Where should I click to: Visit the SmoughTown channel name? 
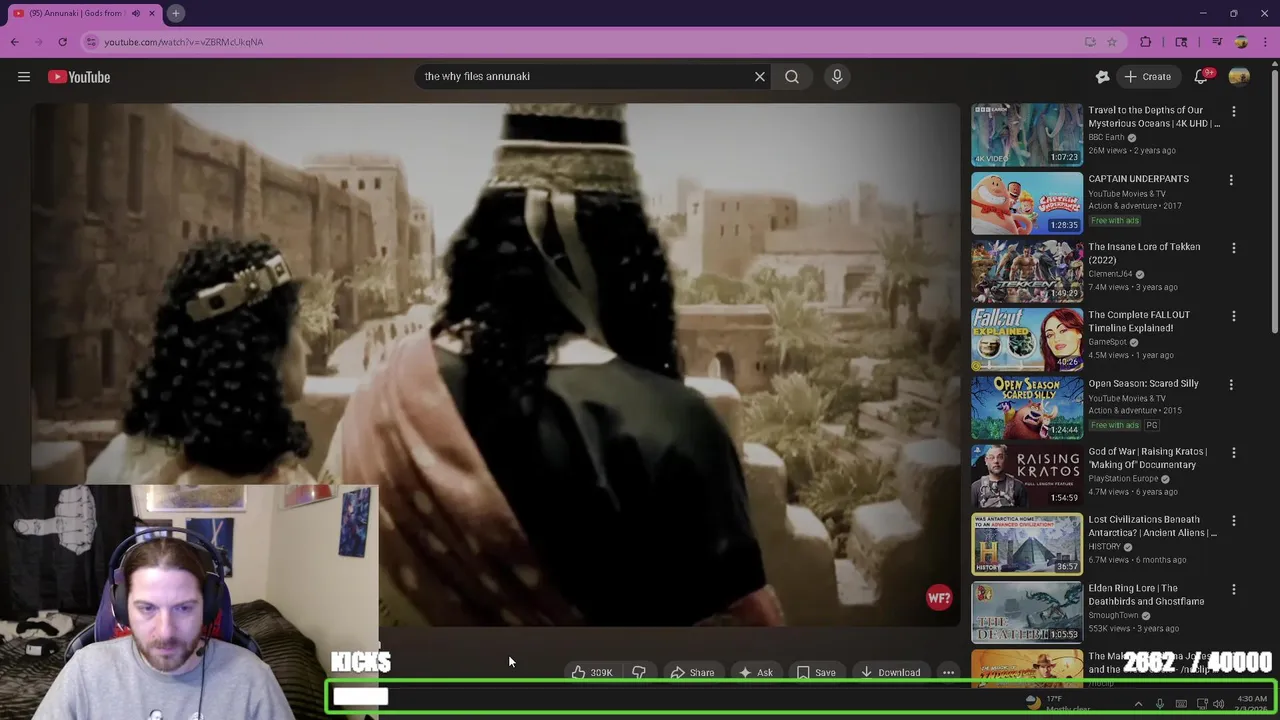[1114, 616]
